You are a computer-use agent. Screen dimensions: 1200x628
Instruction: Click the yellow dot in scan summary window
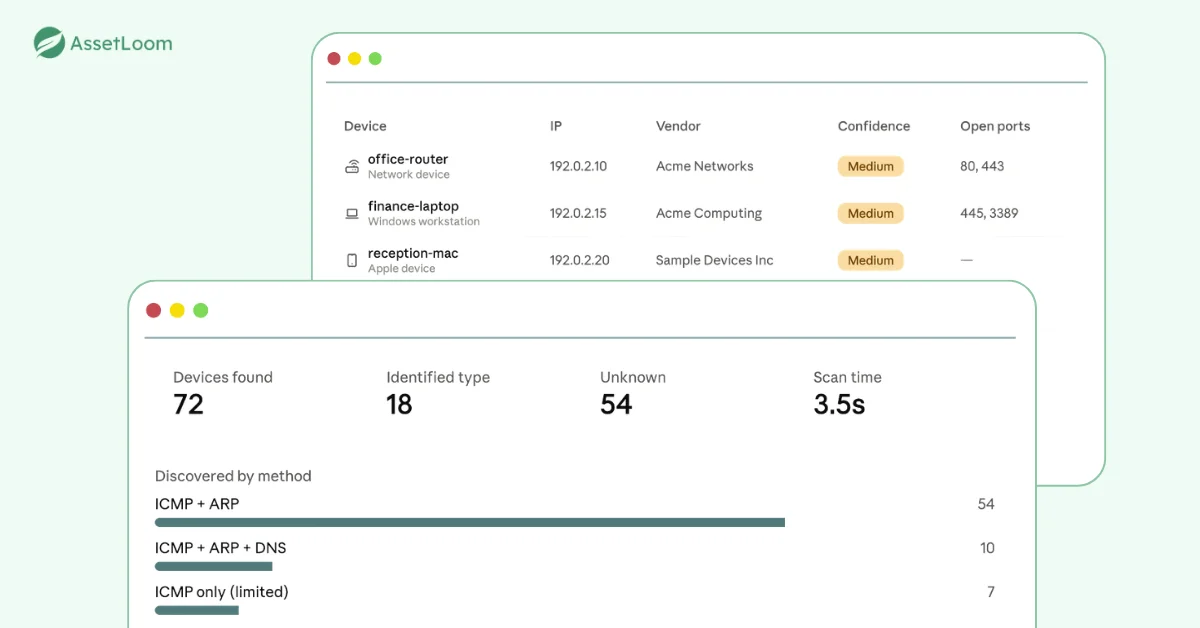(x=177, y=310)
